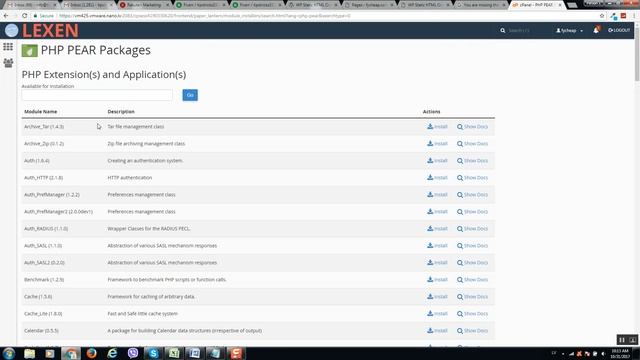Install the Cache_Lite package
The image size is (640, 360).
pos(437,314)
